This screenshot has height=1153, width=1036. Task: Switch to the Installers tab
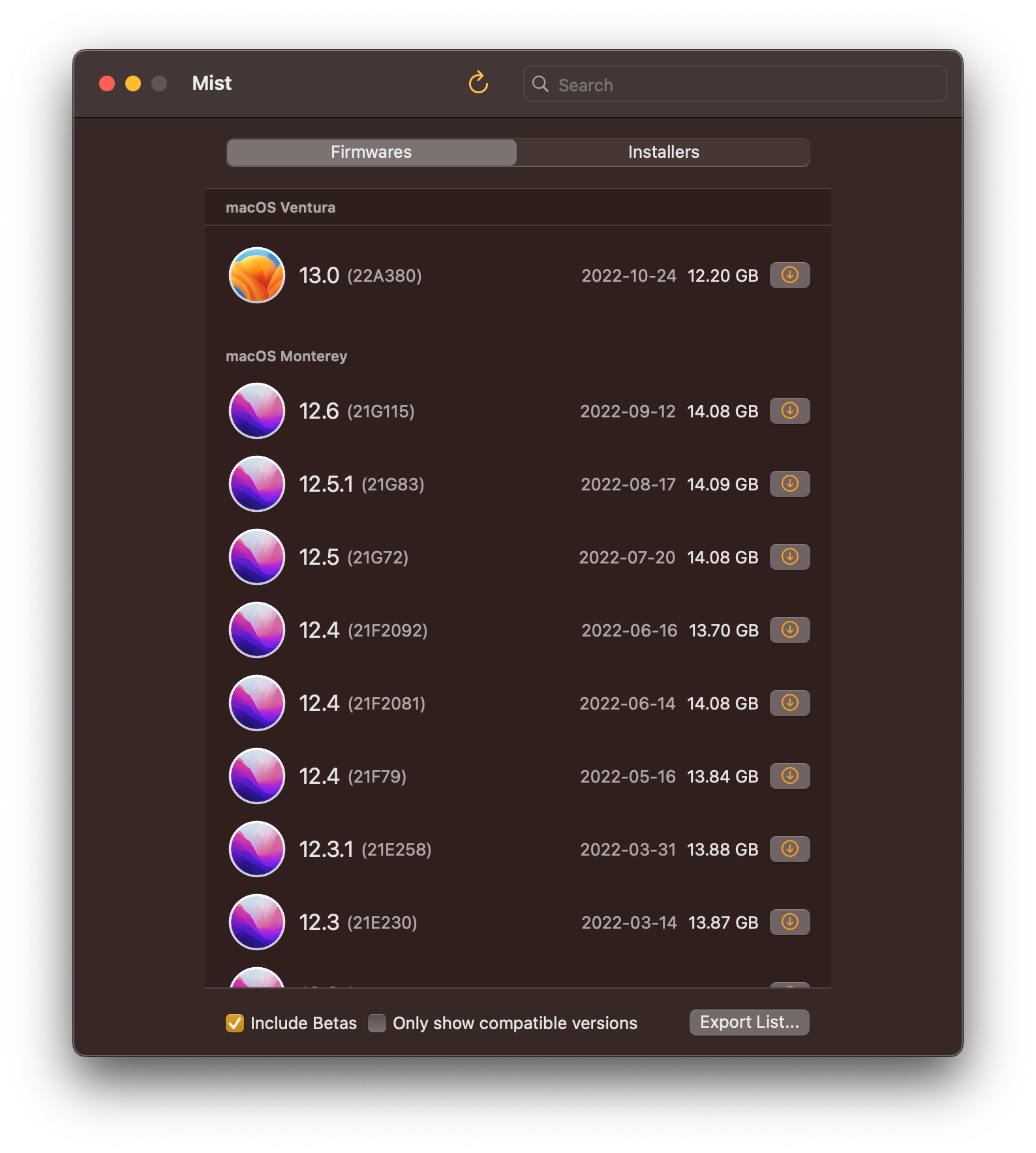click(663, 152)
